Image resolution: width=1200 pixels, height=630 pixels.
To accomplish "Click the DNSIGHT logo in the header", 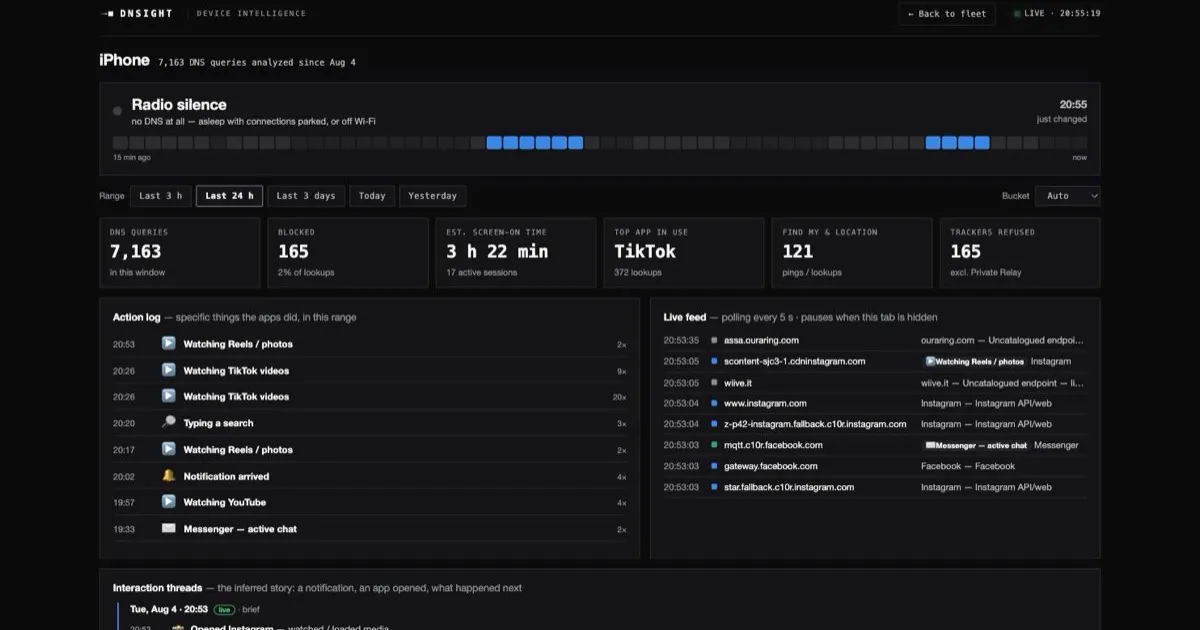I will [137, 14].
